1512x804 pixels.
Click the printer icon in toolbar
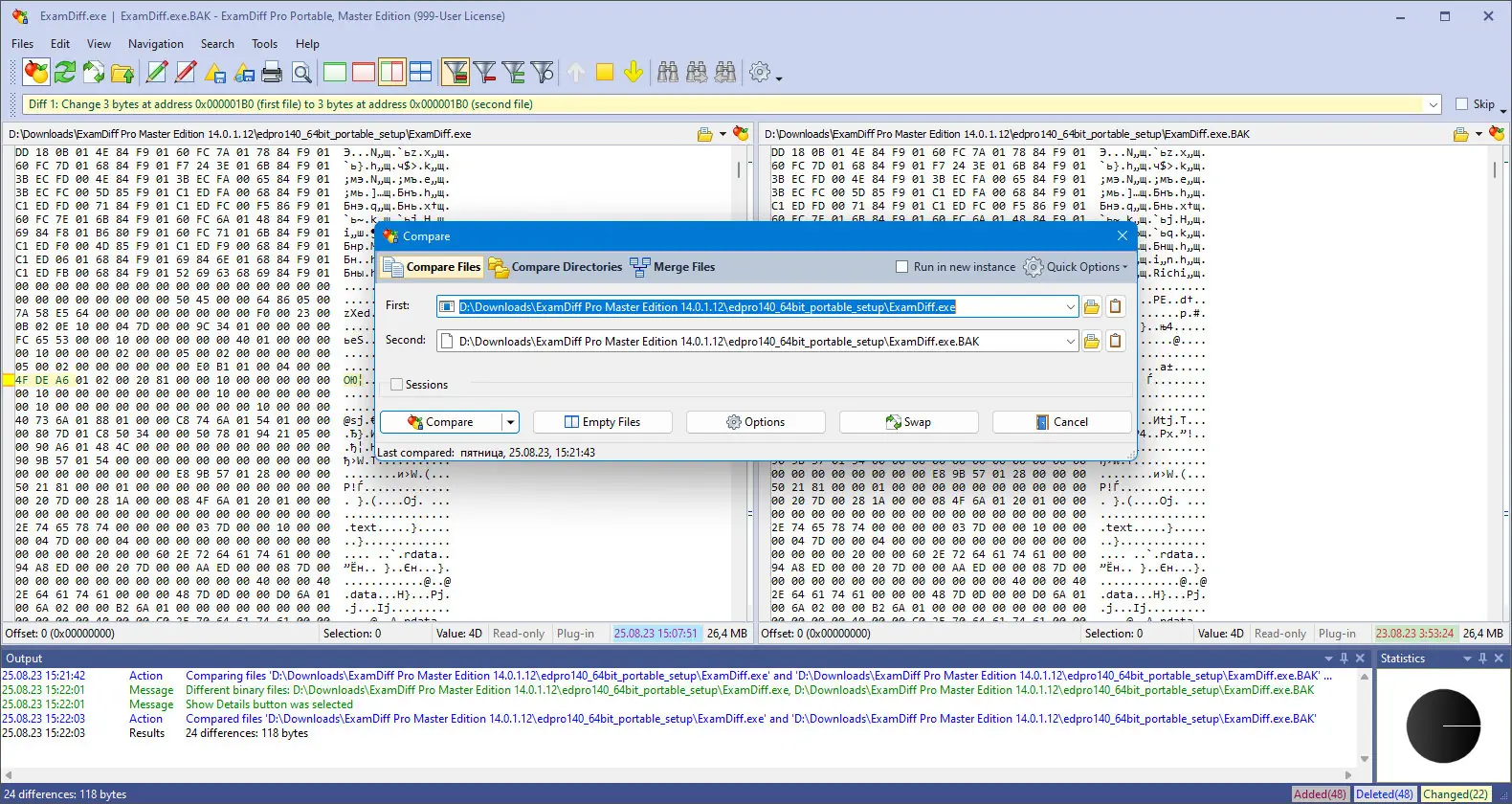(272, 72)
